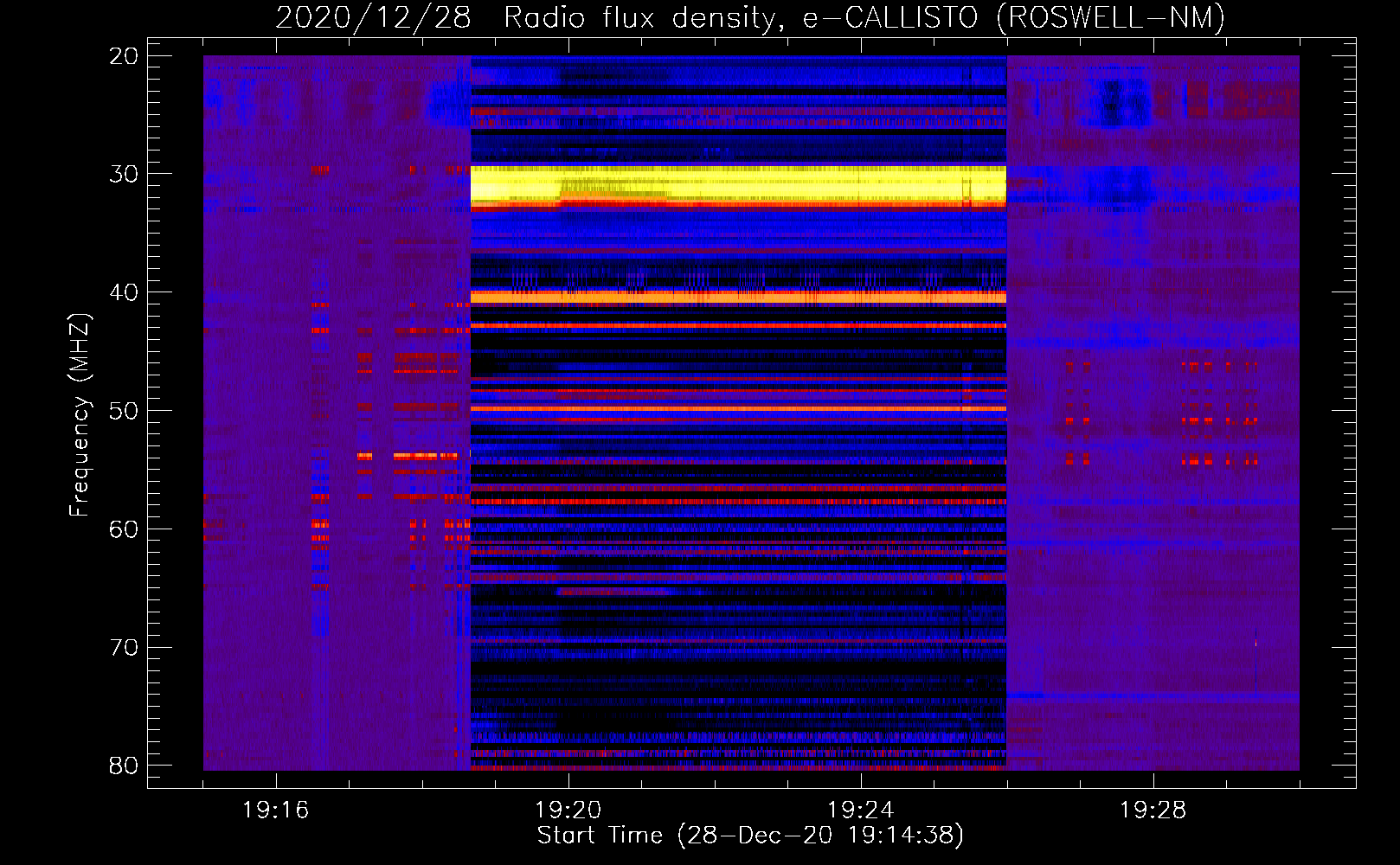Image resolution: width=1400 pixels, height=865 pixels.
Task: Click the 19:20 time tick label
Action: coord(568,811)
